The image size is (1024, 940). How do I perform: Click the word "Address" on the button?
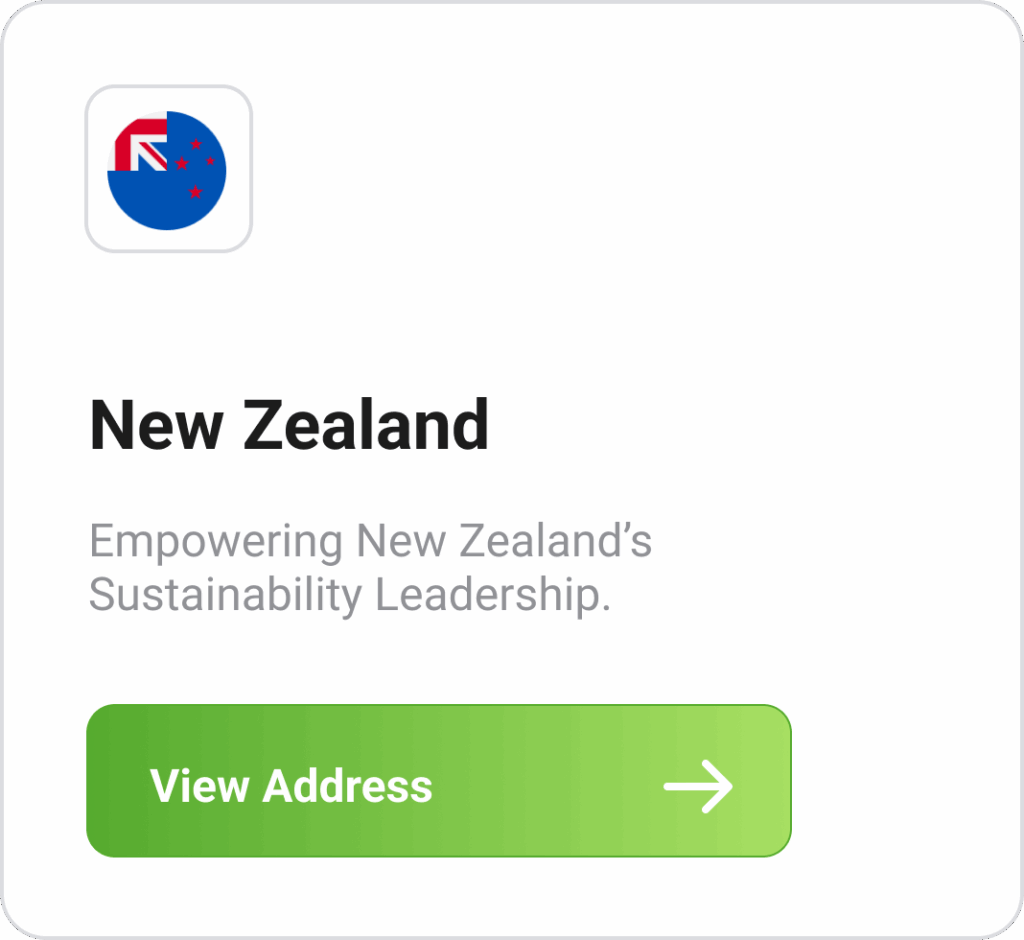tap(347, 785)
